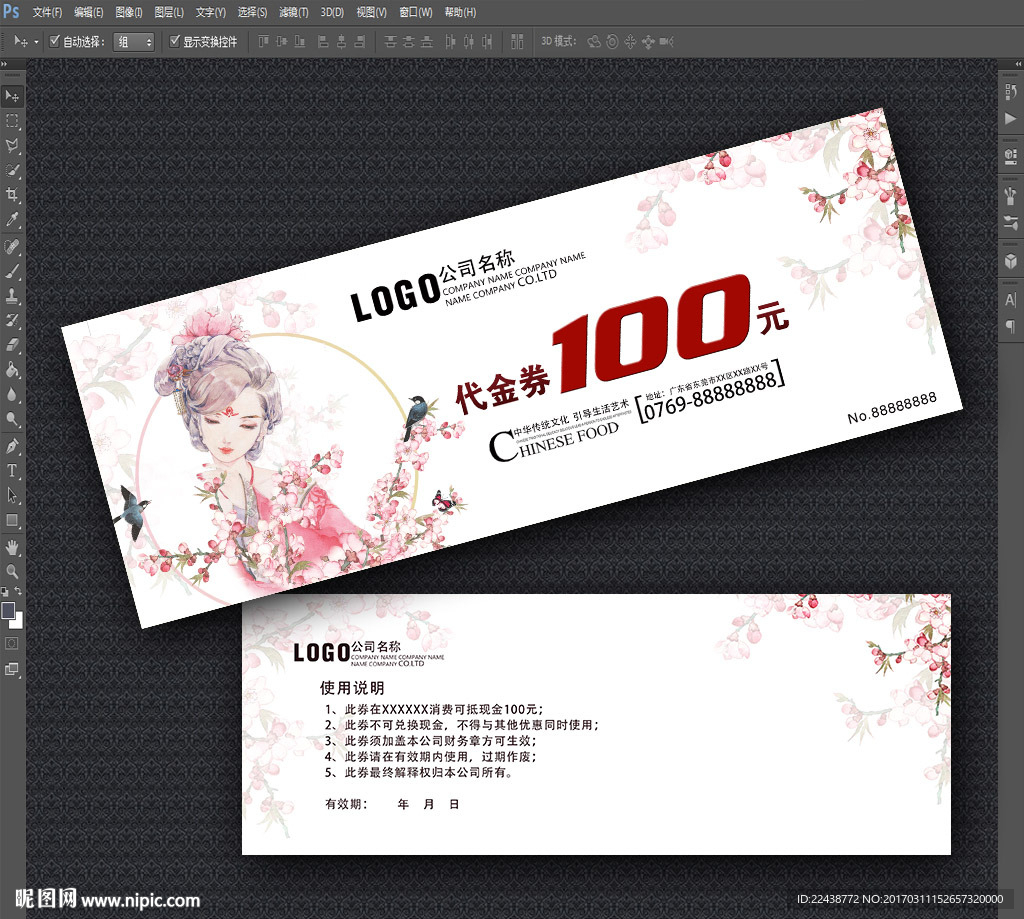
Task: Select the History Brush tool
Action: (12, 321)
